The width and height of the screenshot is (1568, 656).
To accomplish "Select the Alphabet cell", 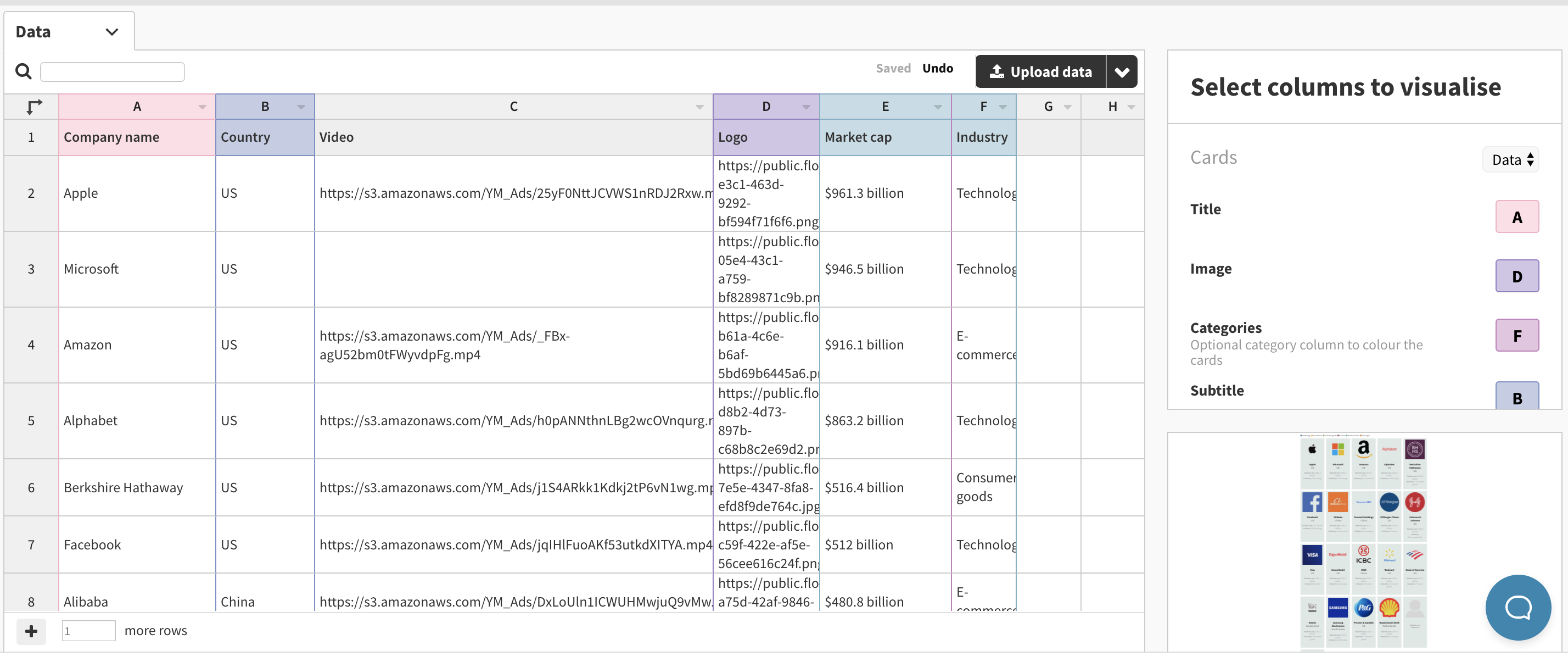I will [x=137, y=421].
